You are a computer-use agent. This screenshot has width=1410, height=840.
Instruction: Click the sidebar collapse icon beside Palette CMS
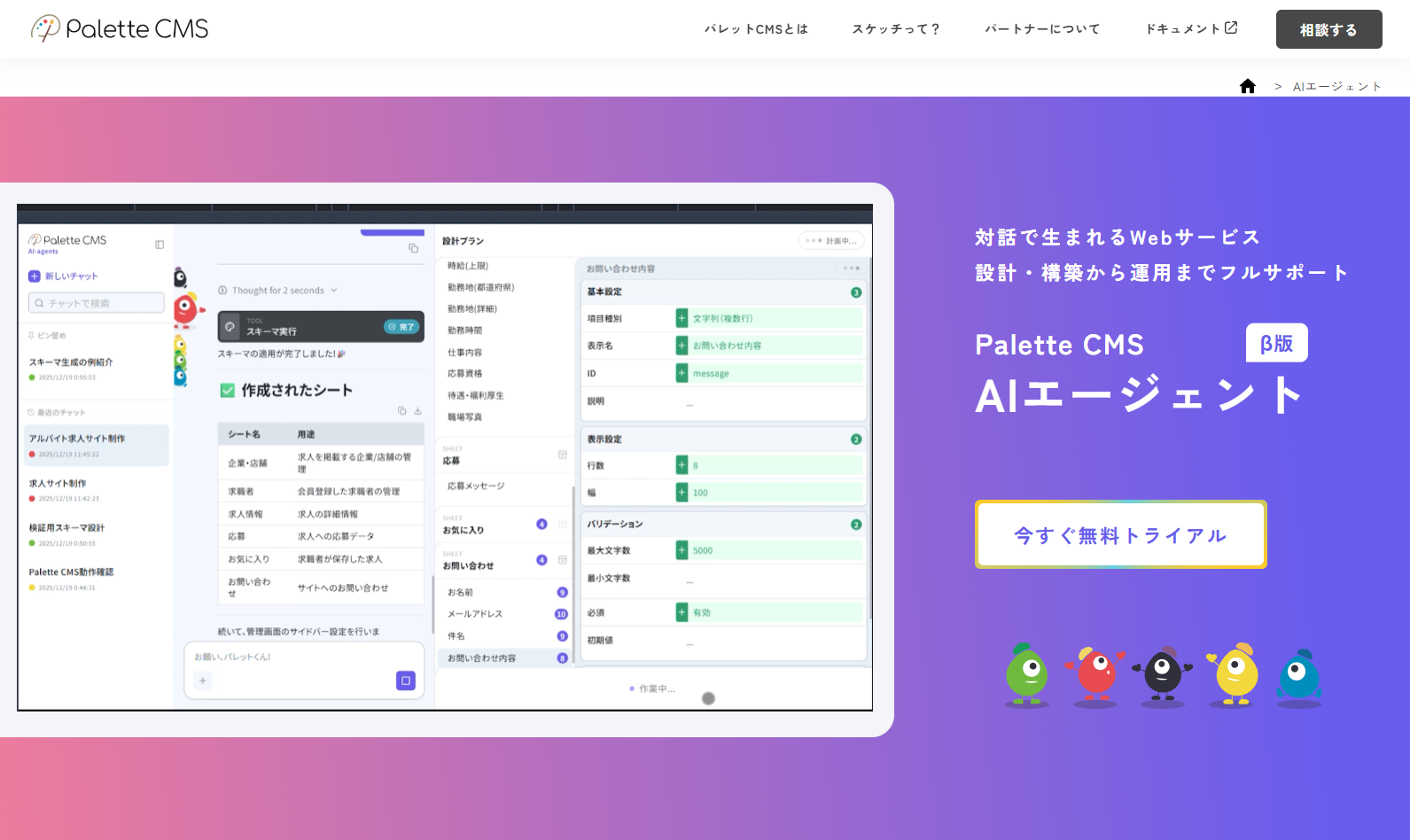[x=160, y=245]
